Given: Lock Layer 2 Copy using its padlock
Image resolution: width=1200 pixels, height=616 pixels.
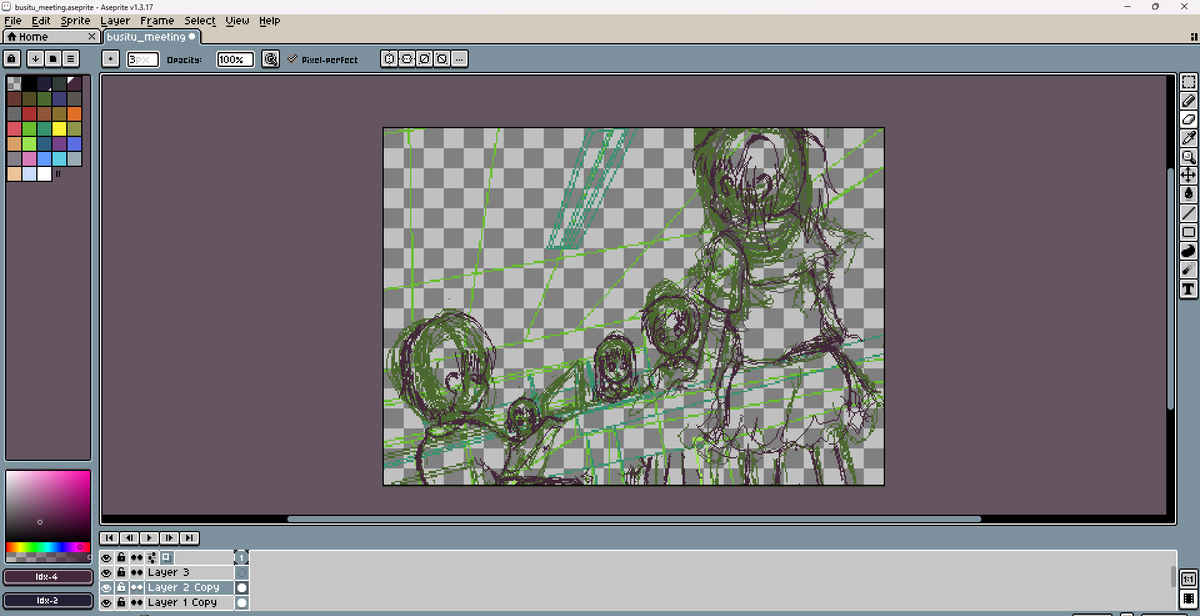Looking at the screenshot, I should [121, 588].
